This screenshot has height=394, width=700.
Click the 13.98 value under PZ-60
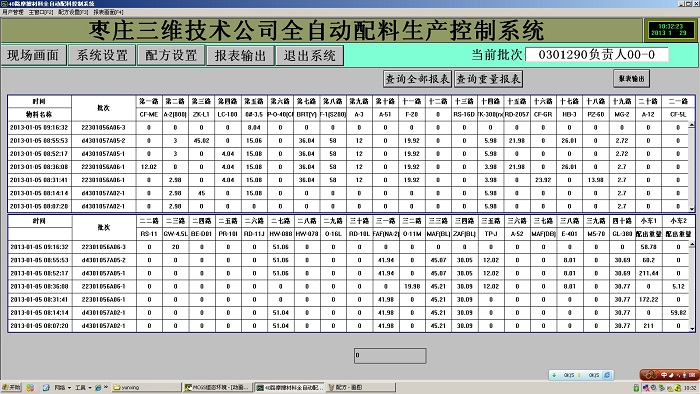click(x=596, y=180)
